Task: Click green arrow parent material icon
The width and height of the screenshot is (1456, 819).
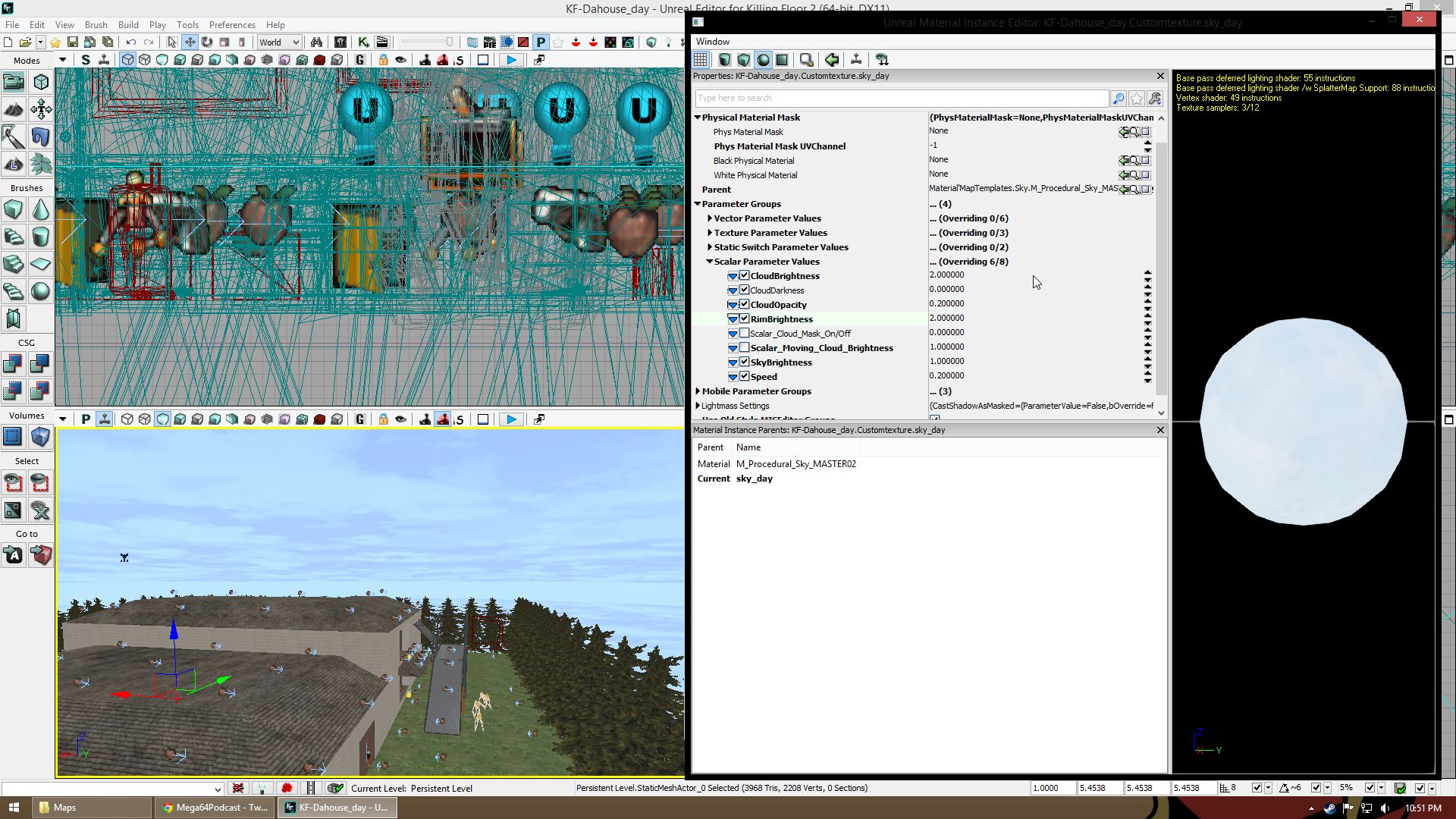Action: pos(832,60)
